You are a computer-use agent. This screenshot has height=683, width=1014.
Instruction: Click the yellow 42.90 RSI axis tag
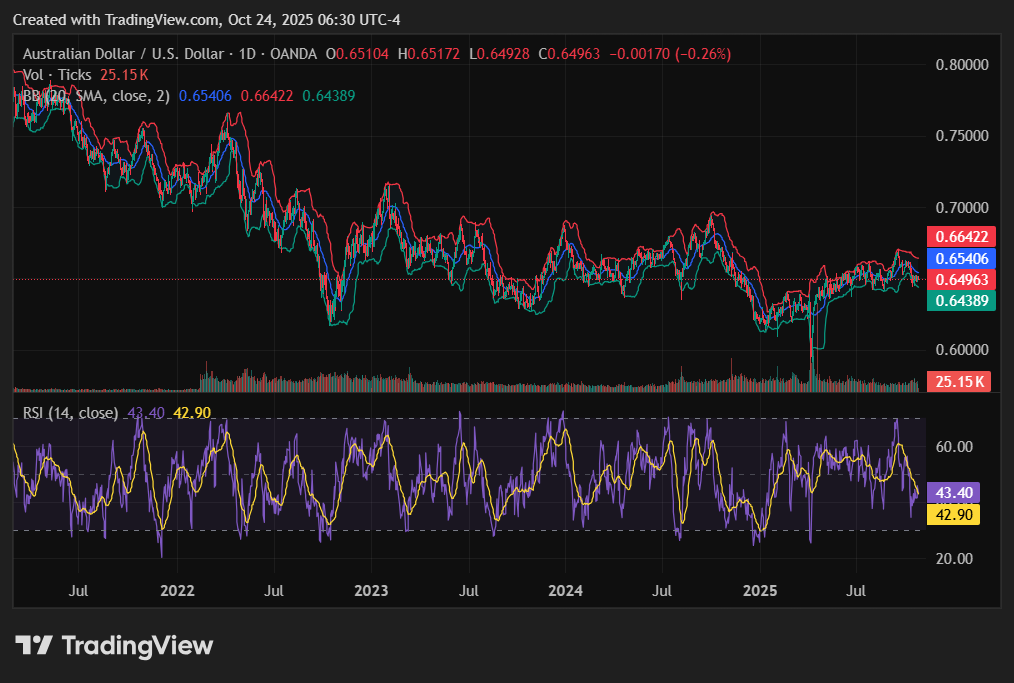click(x=953, y=514)
